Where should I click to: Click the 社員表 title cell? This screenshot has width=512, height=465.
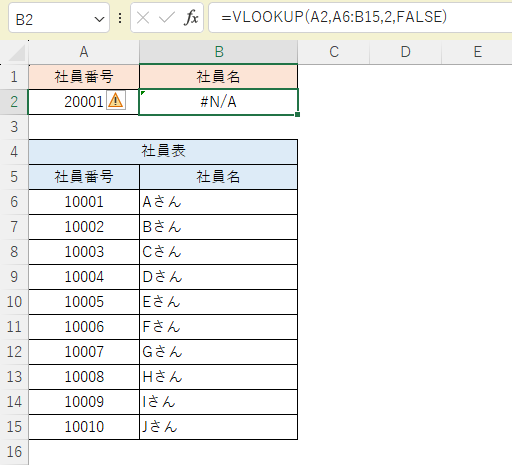pos(163,152)
